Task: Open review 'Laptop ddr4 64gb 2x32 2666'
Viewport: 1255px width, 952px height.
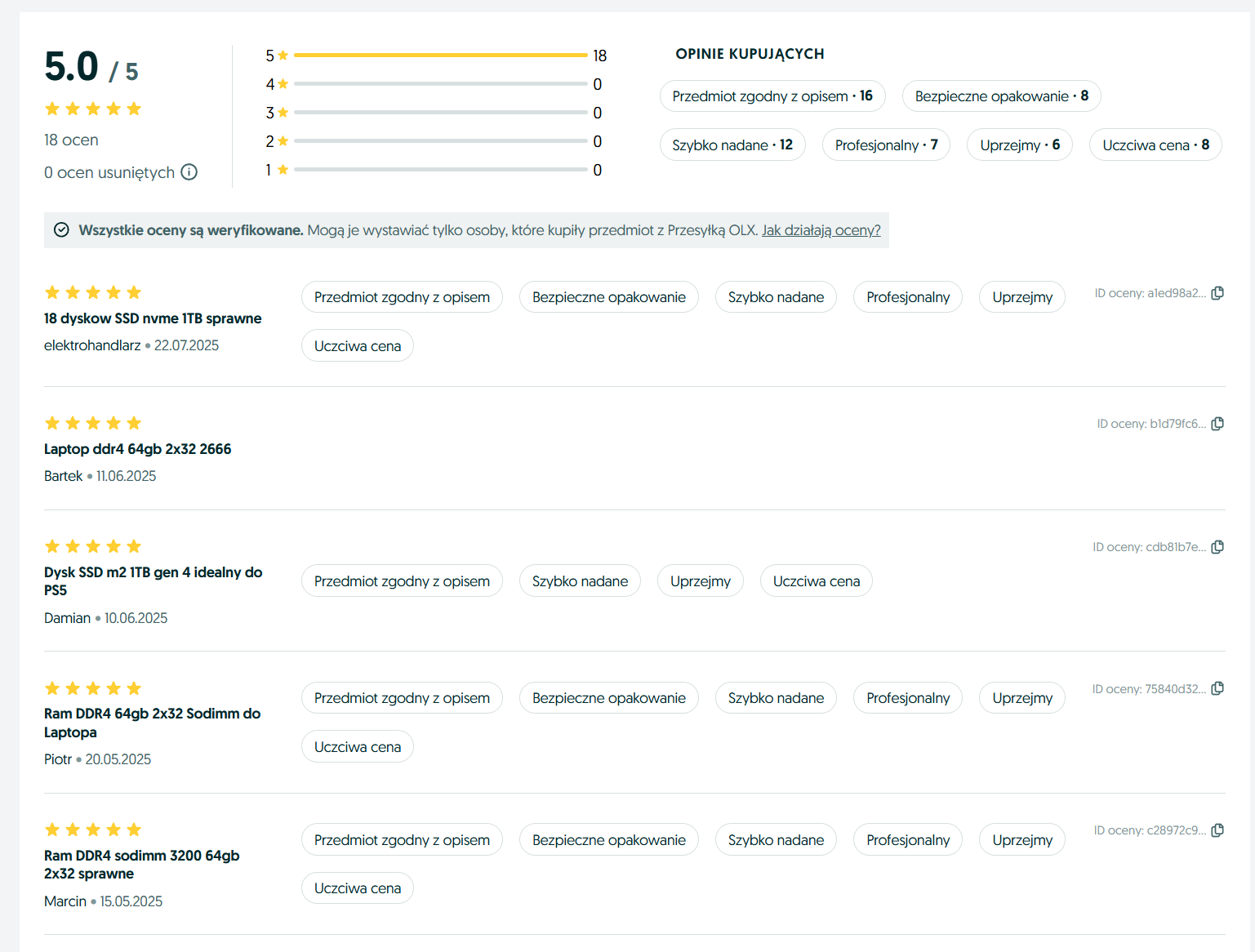Action: tap(137, 449)
